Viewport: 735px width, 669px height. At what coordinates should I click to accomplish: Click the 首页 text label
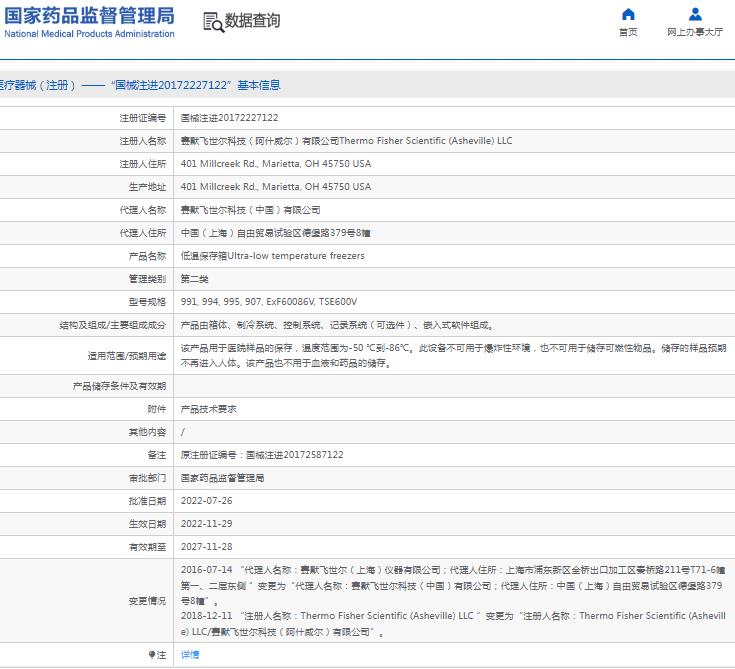point(628,32)
